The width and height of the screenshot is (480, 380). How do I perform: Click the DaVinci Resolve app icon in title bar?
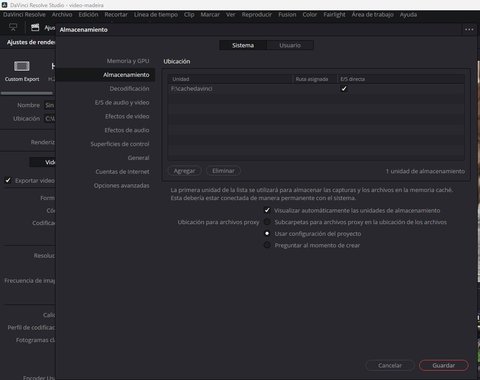[5, 5]
